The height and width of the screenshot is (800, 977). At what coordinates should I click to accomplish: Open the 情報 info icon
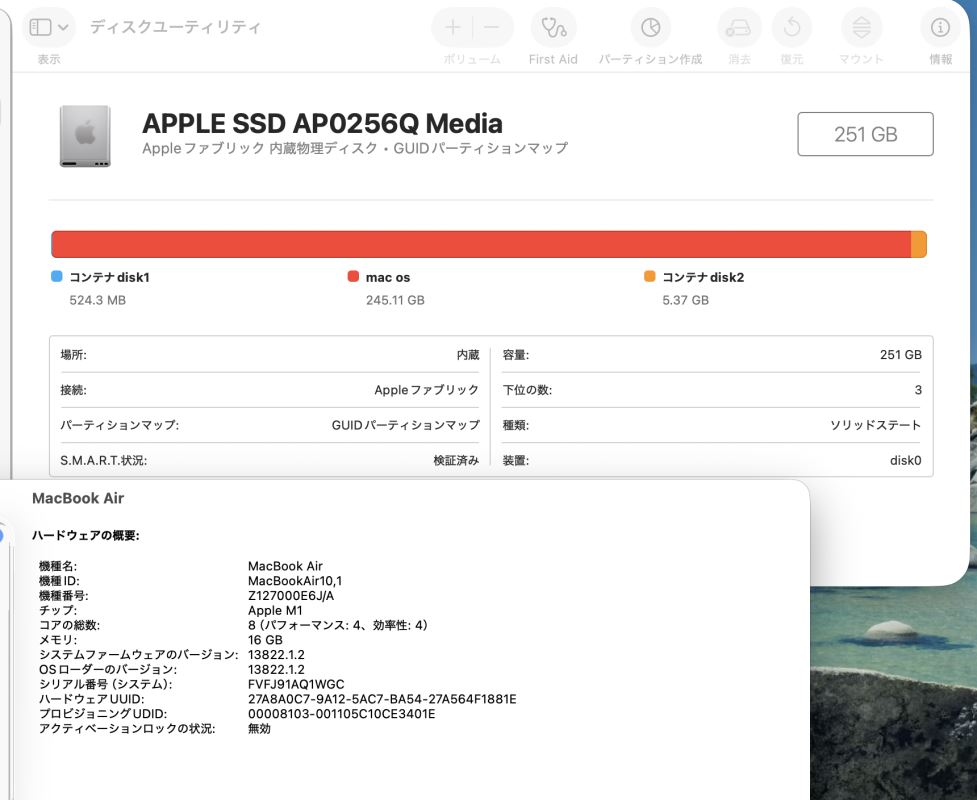(x=940, y=28)
